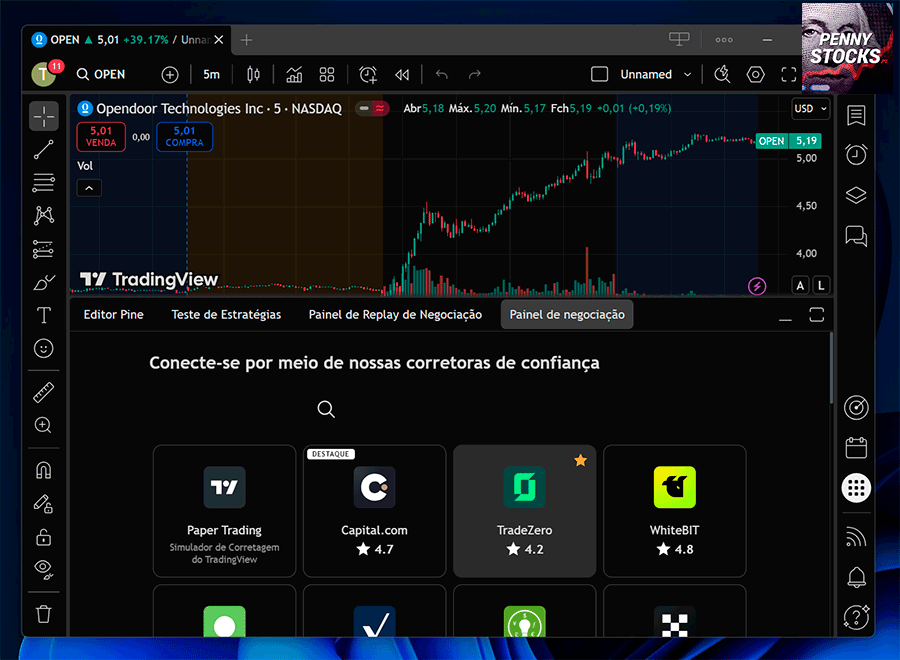This screenshot has height=660, width=900.
Task: Toggle the market status switch beside NASDAQ
Action: pos(373,108)
